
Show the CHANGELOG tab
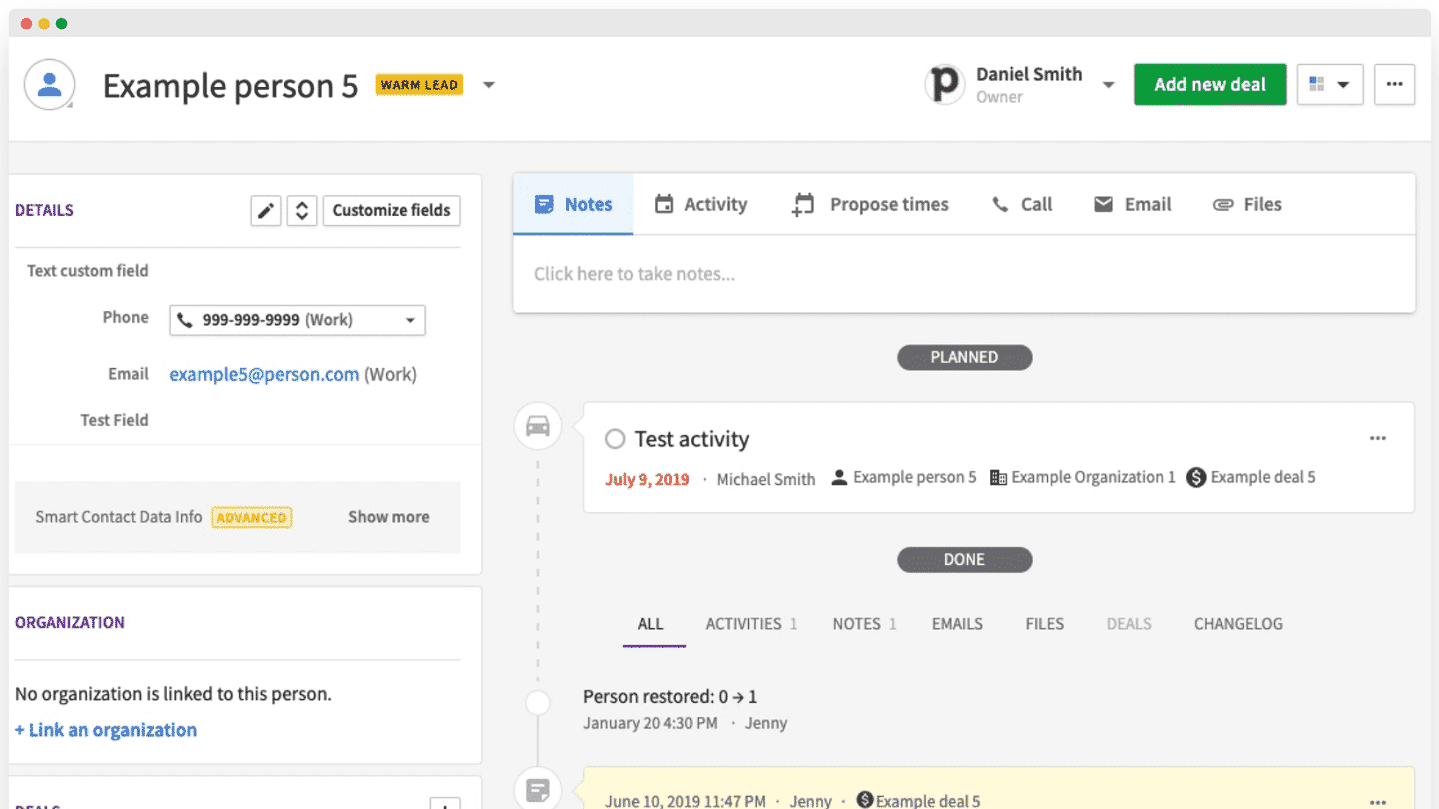[x=1238, y=624]
